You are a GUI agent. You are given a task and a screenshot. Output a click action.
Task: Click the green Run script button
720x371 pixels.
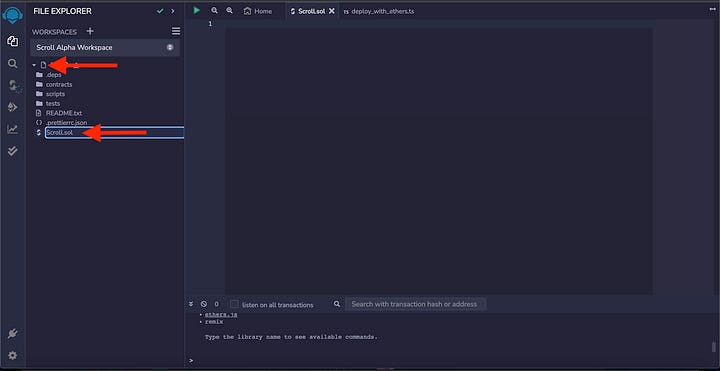click(x=197, y=10)
